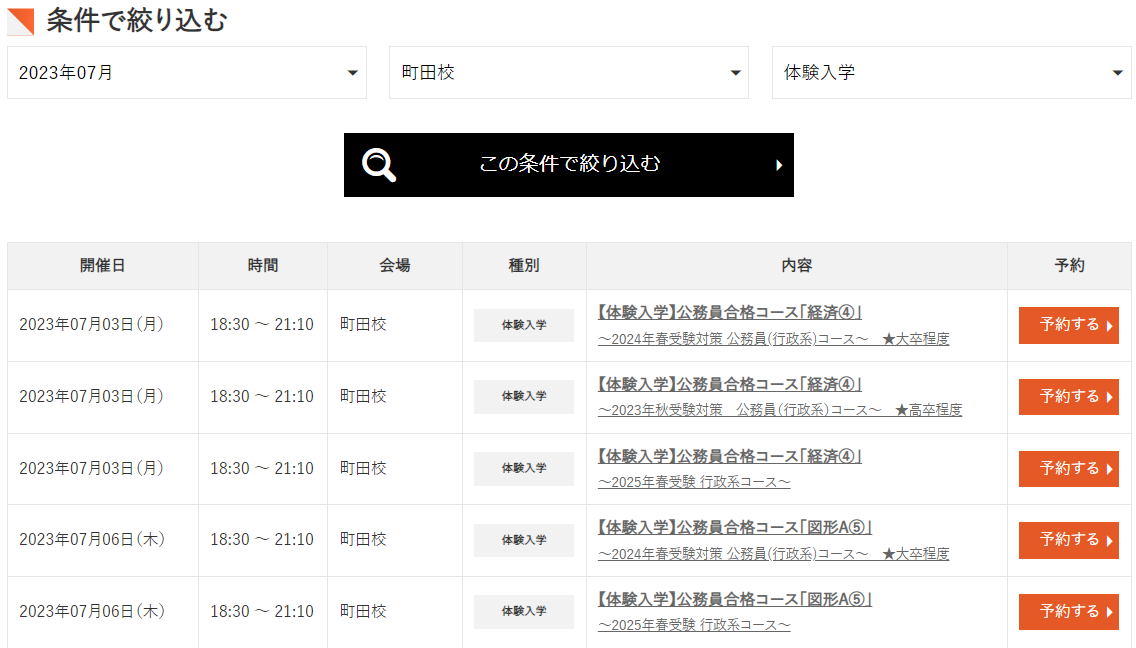This screenshot has height=648, width=1136.
Task: Open the 体験入学 event type dropdown
Action: (x=951, y=72)
